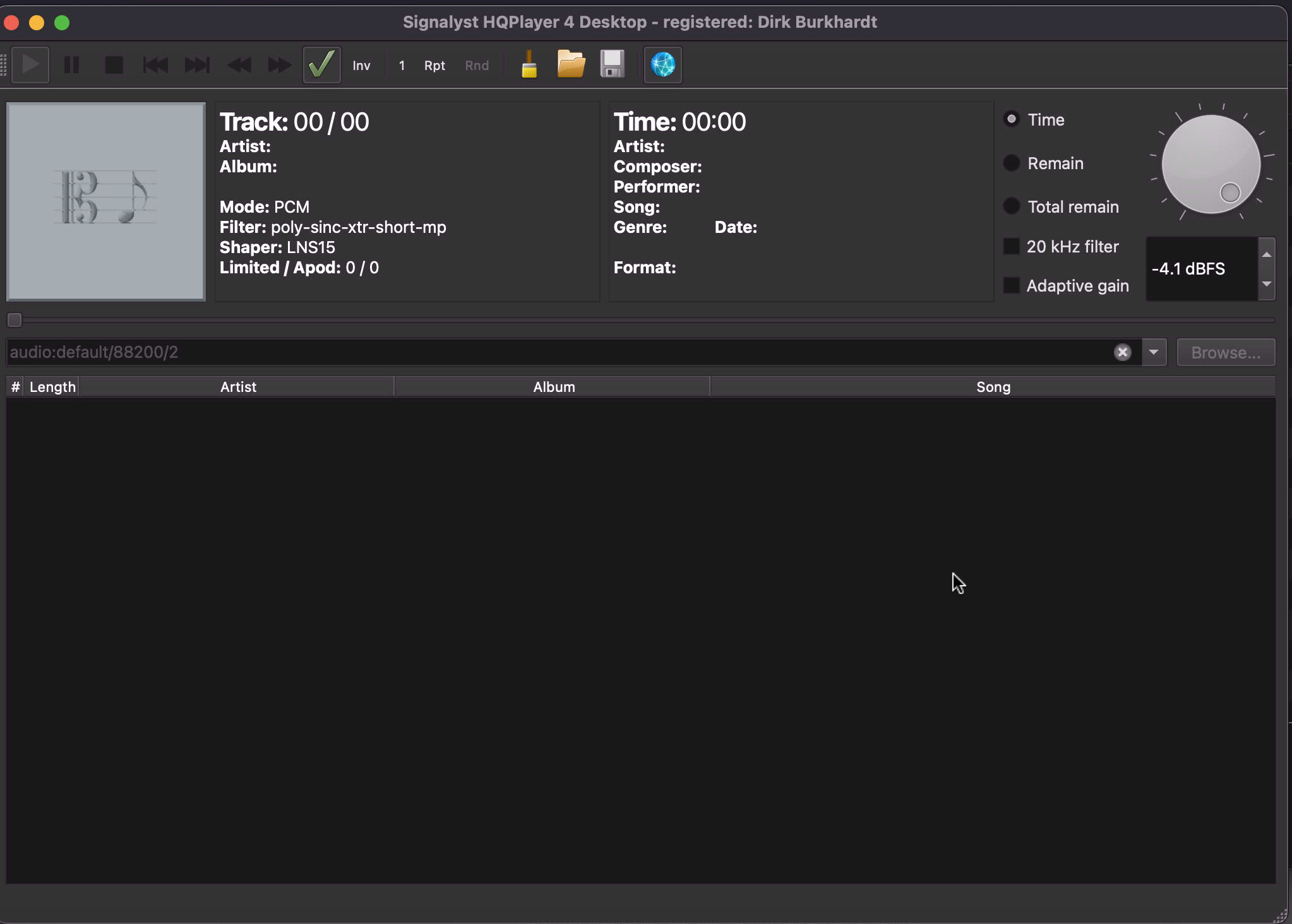Image resolution: width=1292 pixels, height=924 pixels.
Task: Select the Time display radio button
Action: (1012, 119)
